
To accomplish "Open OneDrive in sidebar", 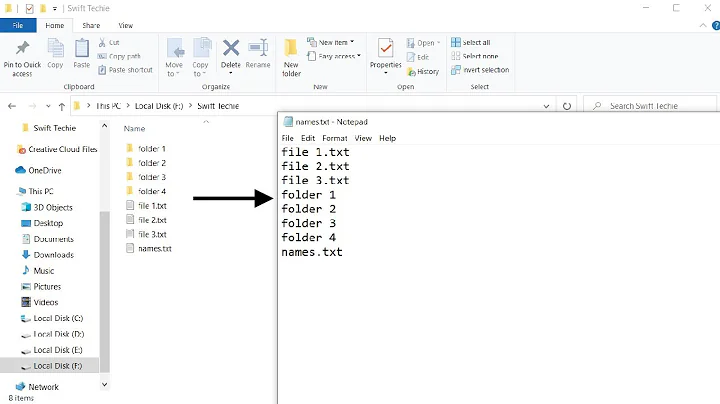I will [39, 170].
